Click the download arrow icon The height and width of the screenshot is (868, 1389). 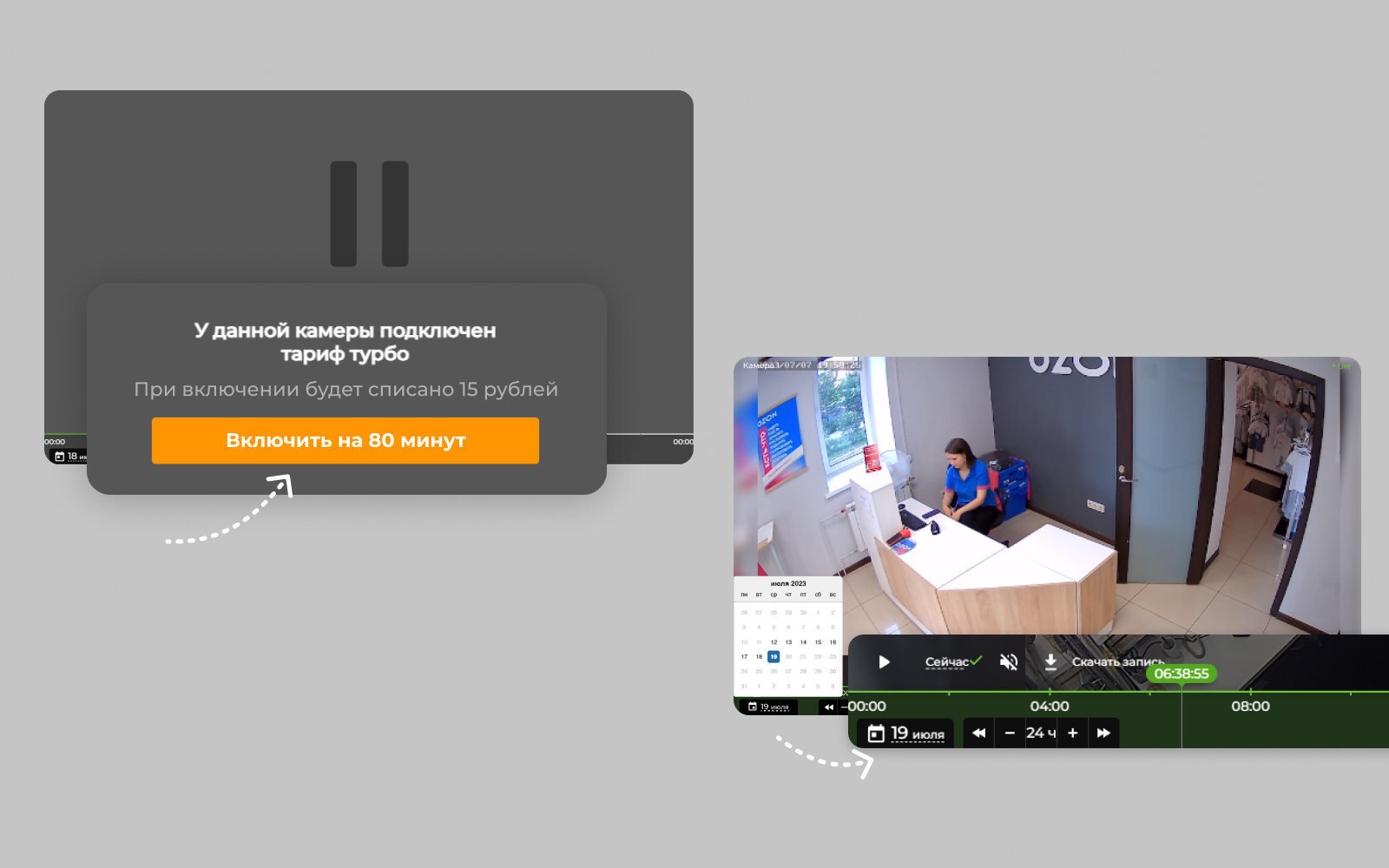coord(1050,662)
